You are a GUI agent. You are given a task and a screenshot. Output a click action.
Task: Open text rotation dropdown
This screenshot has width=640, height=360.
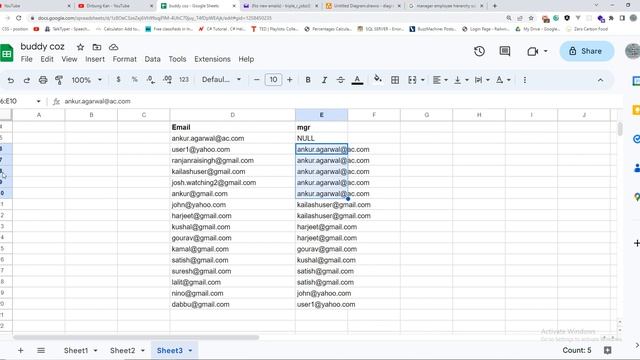coord(503,80)
